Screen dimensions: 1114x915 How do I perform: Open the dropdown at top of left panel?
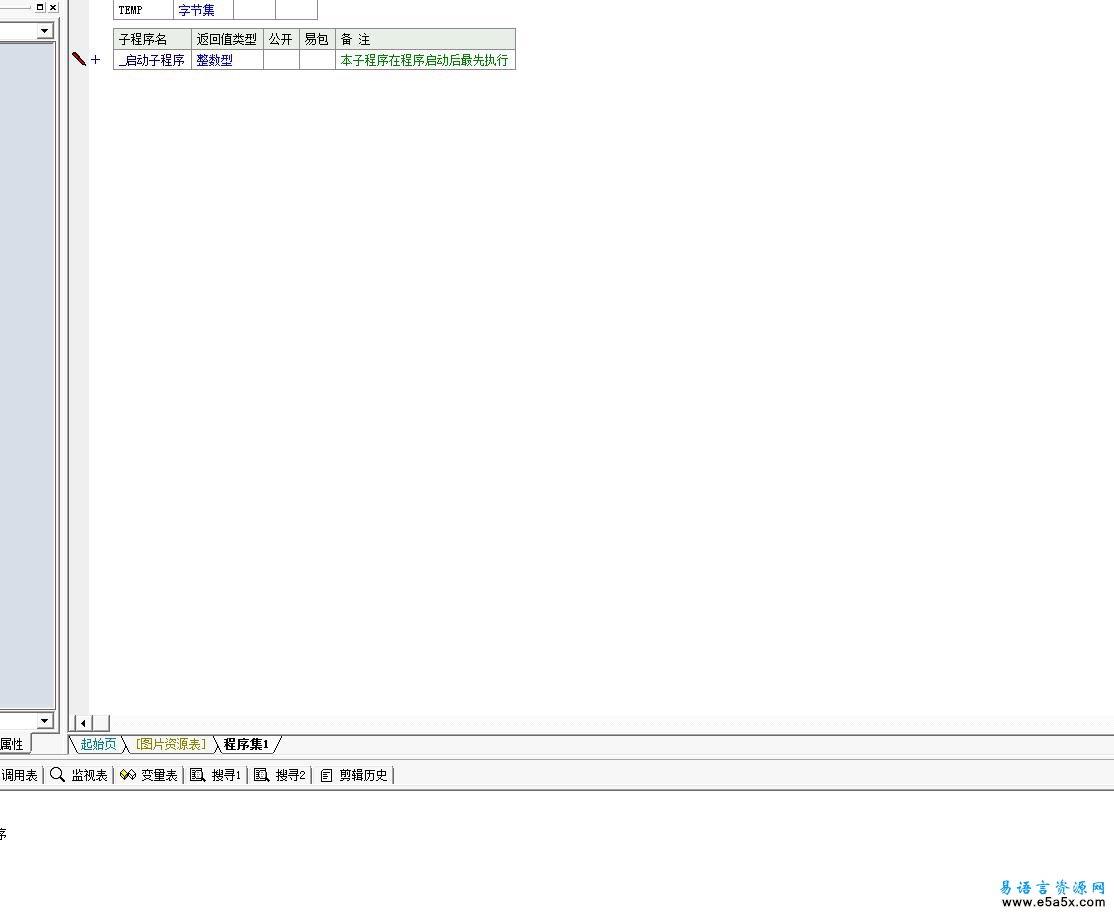pyautogui.click(x=44, y=32)
